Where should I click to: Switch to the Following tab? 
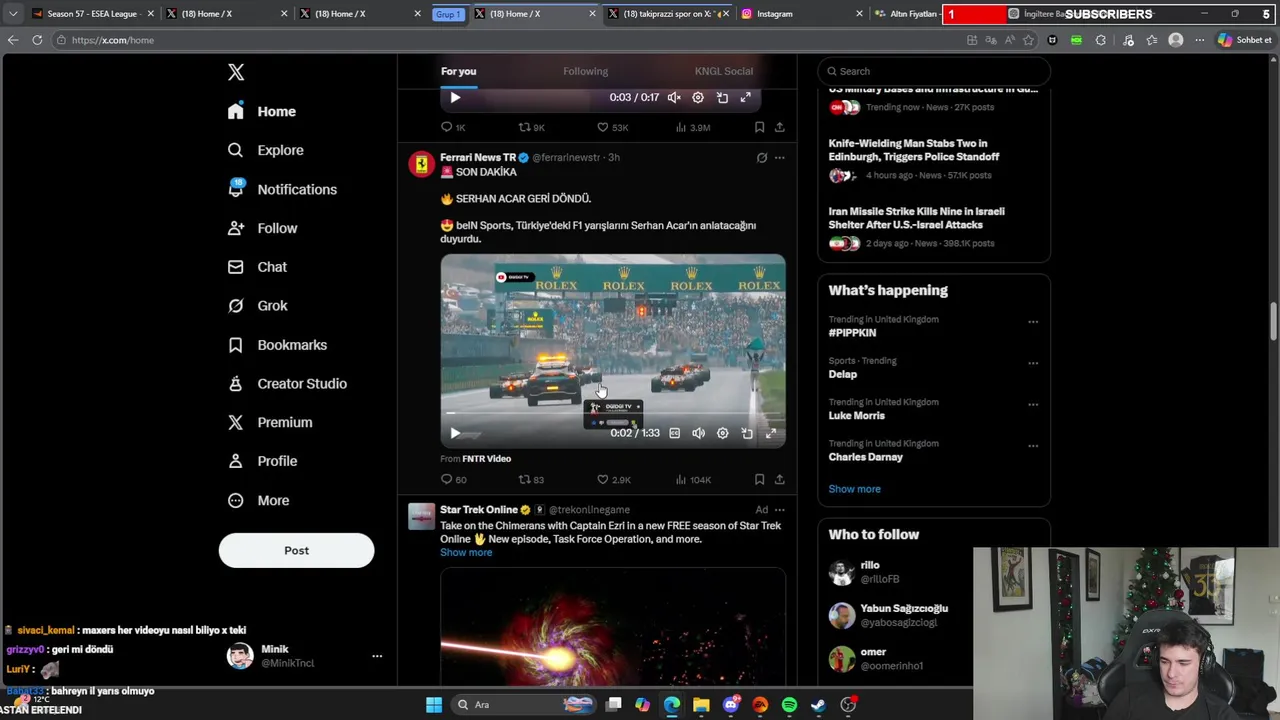point(585,71)
